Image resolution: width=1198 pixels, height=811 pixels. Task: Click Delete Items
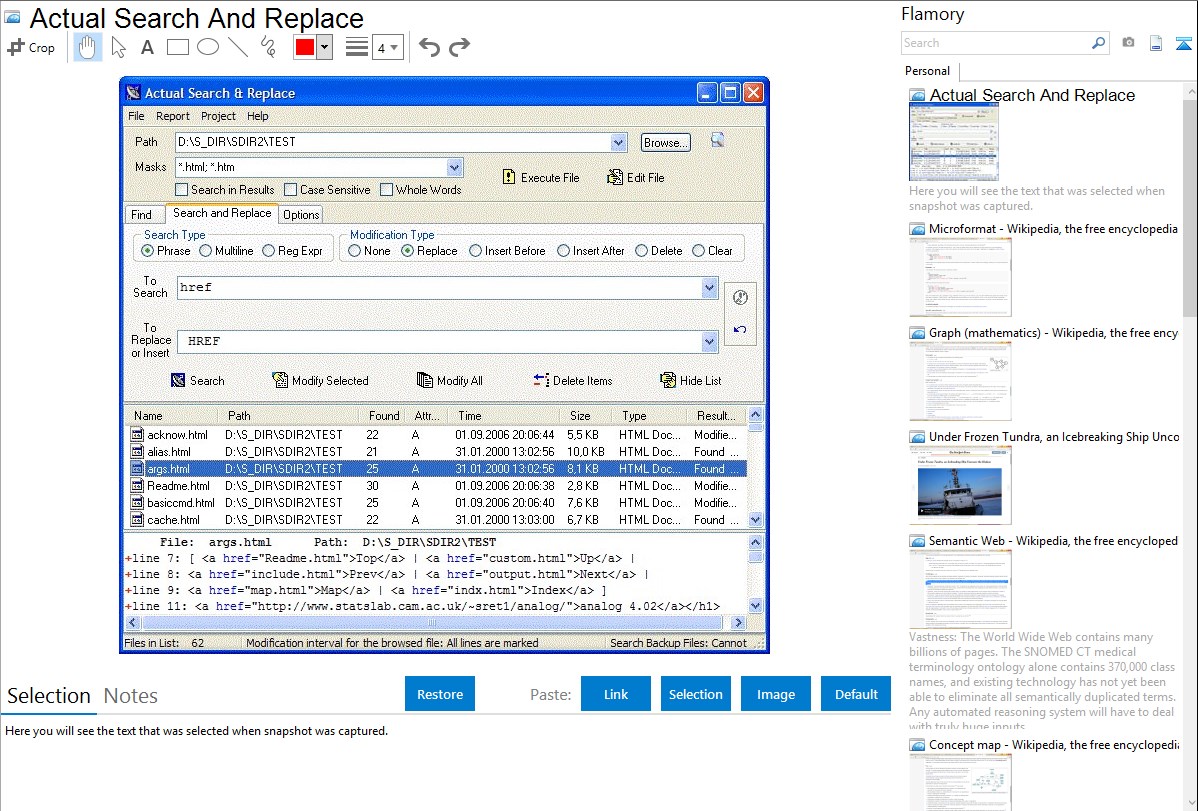click(573, 381)
